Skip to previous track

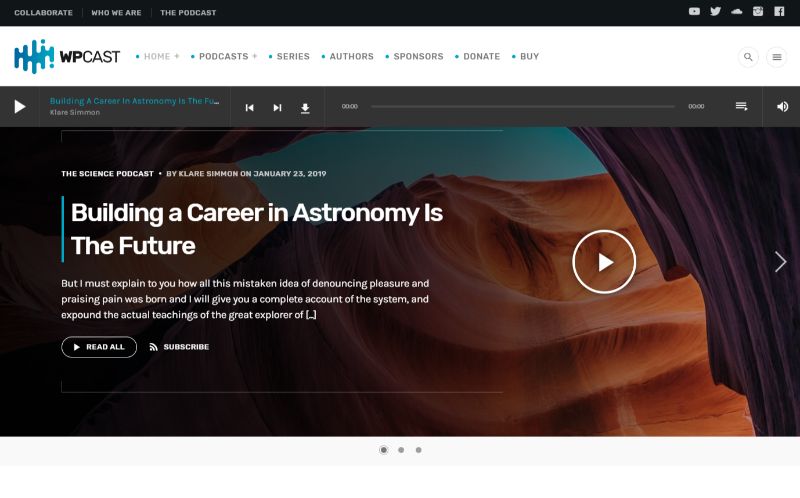[x=249, y=108]
